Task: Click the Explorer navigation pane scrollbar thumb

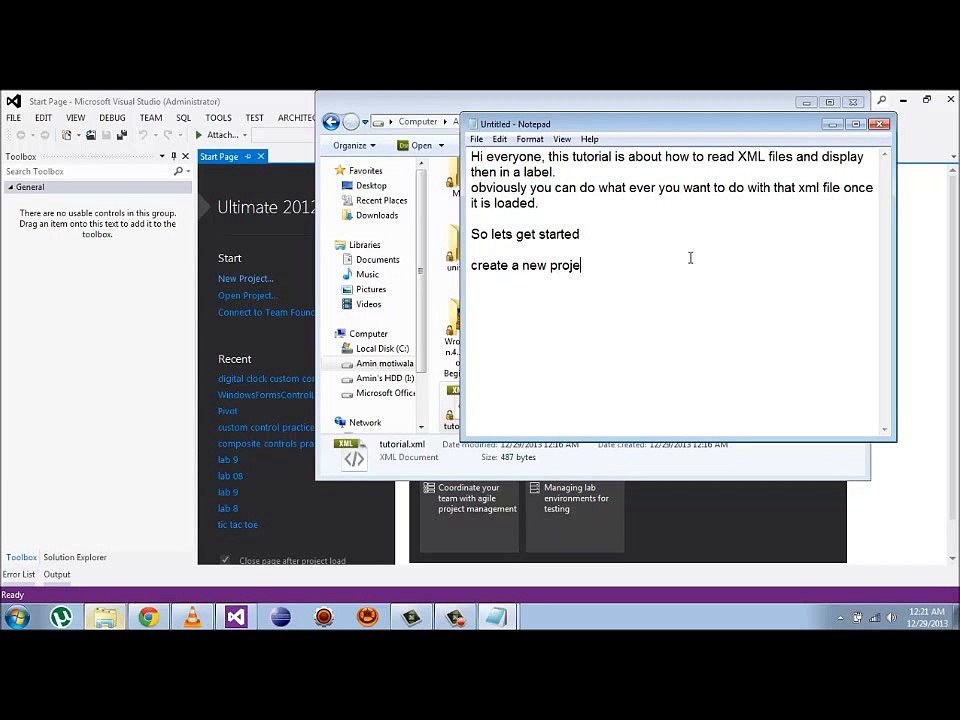Action: 421,269
